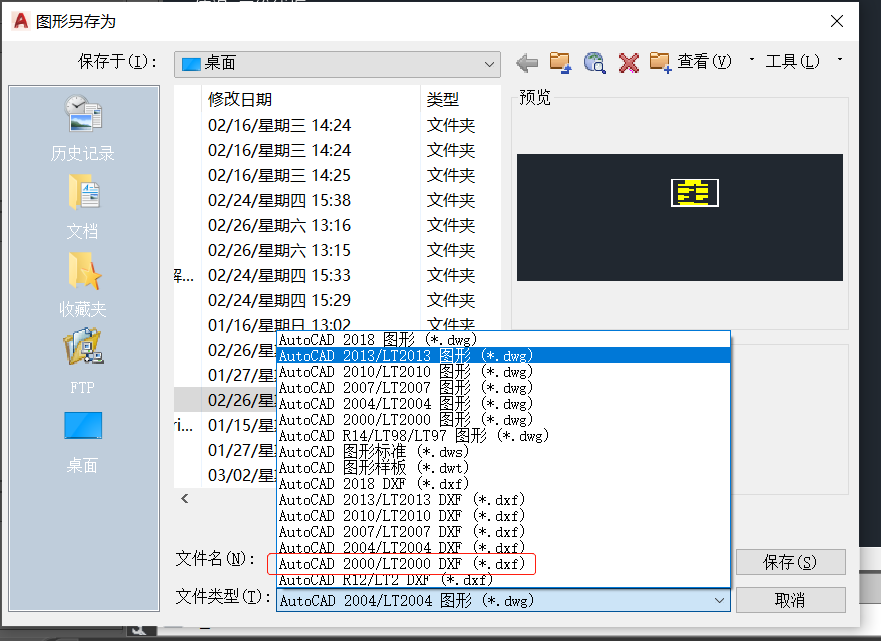This screenshot has width=881, height=641.
Task: Click the 修改日期 column header
Action: pos(311,99)
